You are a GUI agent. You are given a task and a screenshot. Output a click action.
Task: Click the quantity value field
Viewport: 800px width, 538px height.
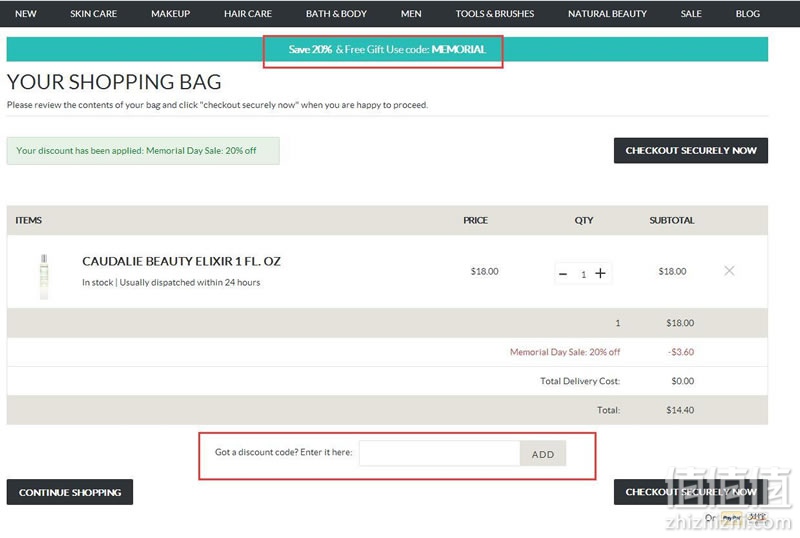[x=583, y=275]
